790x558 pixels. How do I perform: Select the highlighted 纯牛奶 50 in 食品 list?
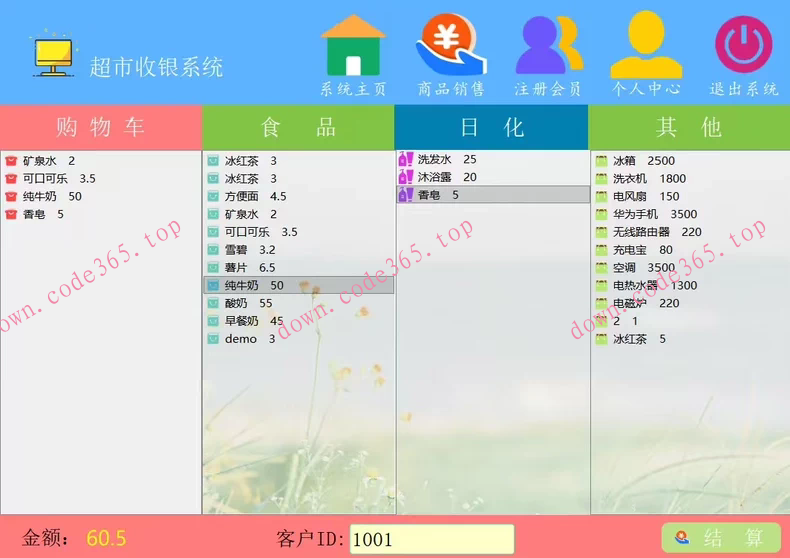click(x=298, y=286)
